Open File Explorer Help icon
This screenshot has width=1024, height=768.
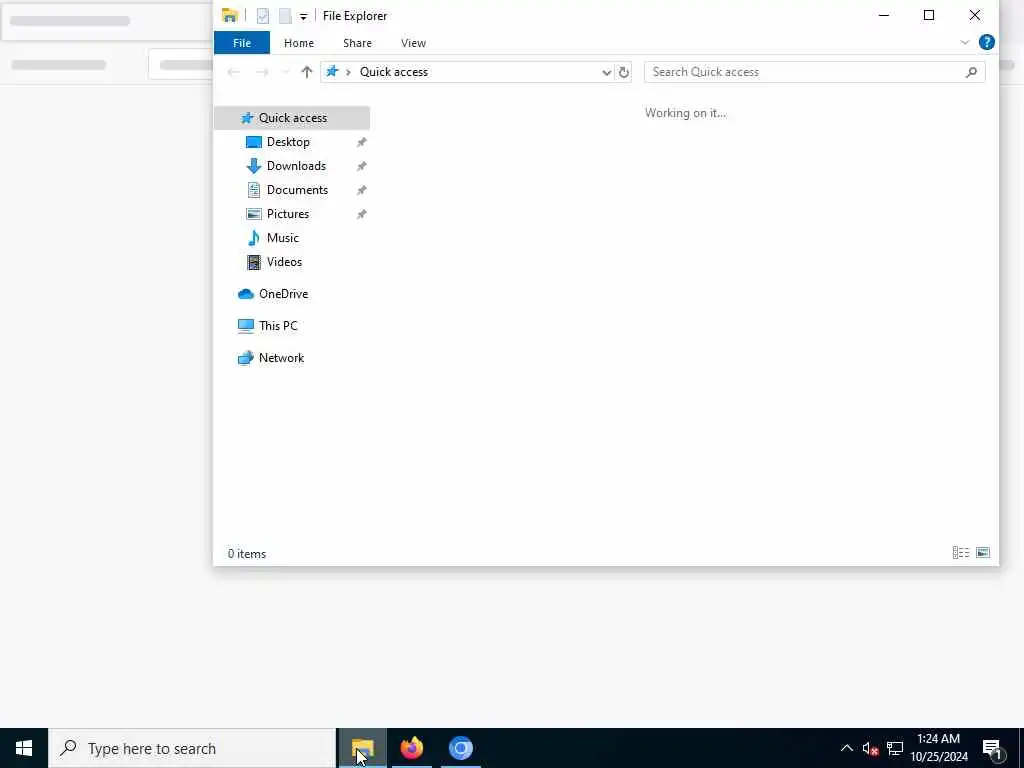[987, 42]
